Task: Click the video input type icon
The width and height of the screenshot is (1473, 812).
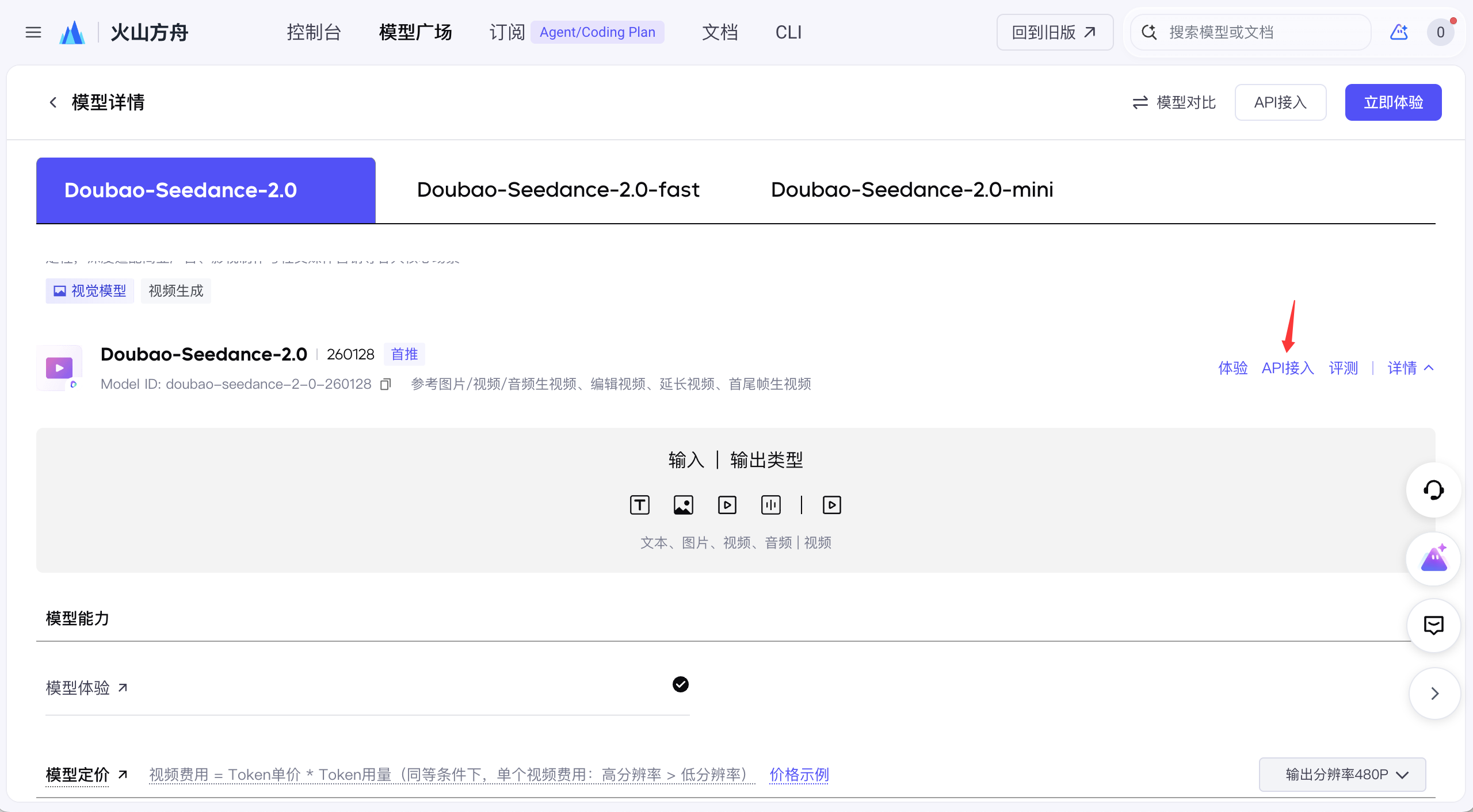Action: (x=727, y=505)
